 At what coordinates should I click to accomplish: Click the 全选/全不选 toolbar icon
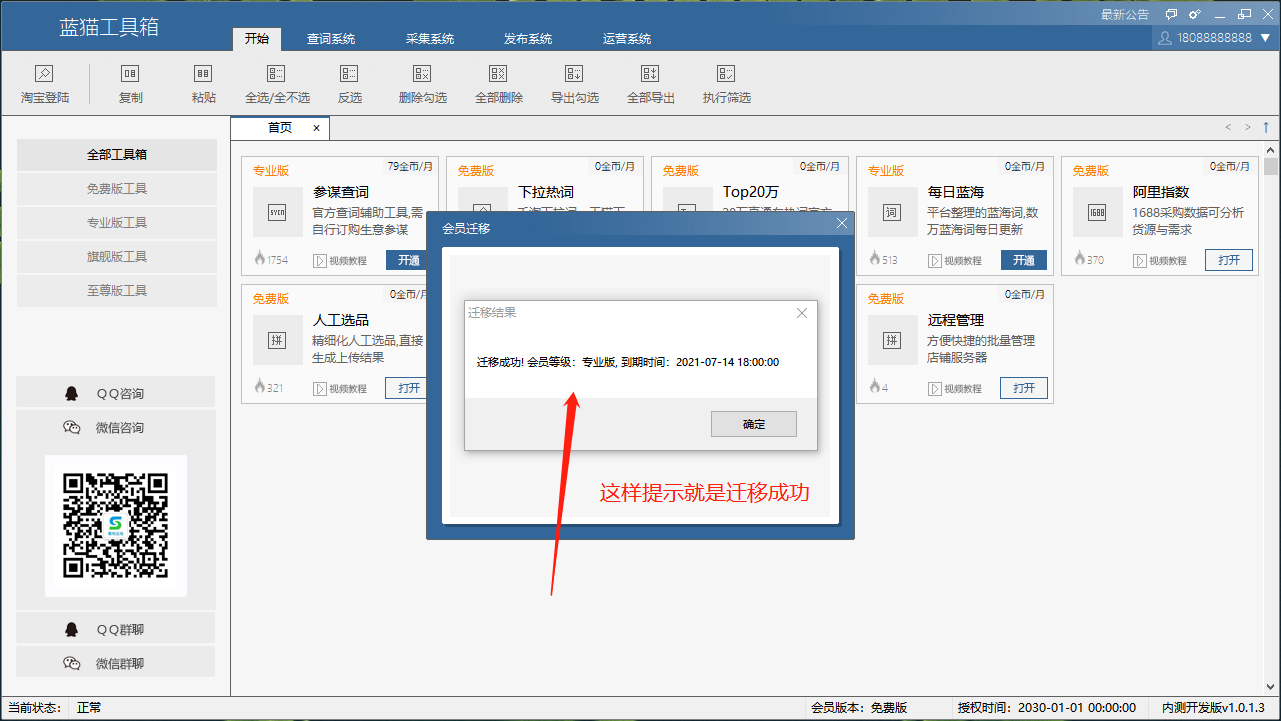click(x=277, y=74)
